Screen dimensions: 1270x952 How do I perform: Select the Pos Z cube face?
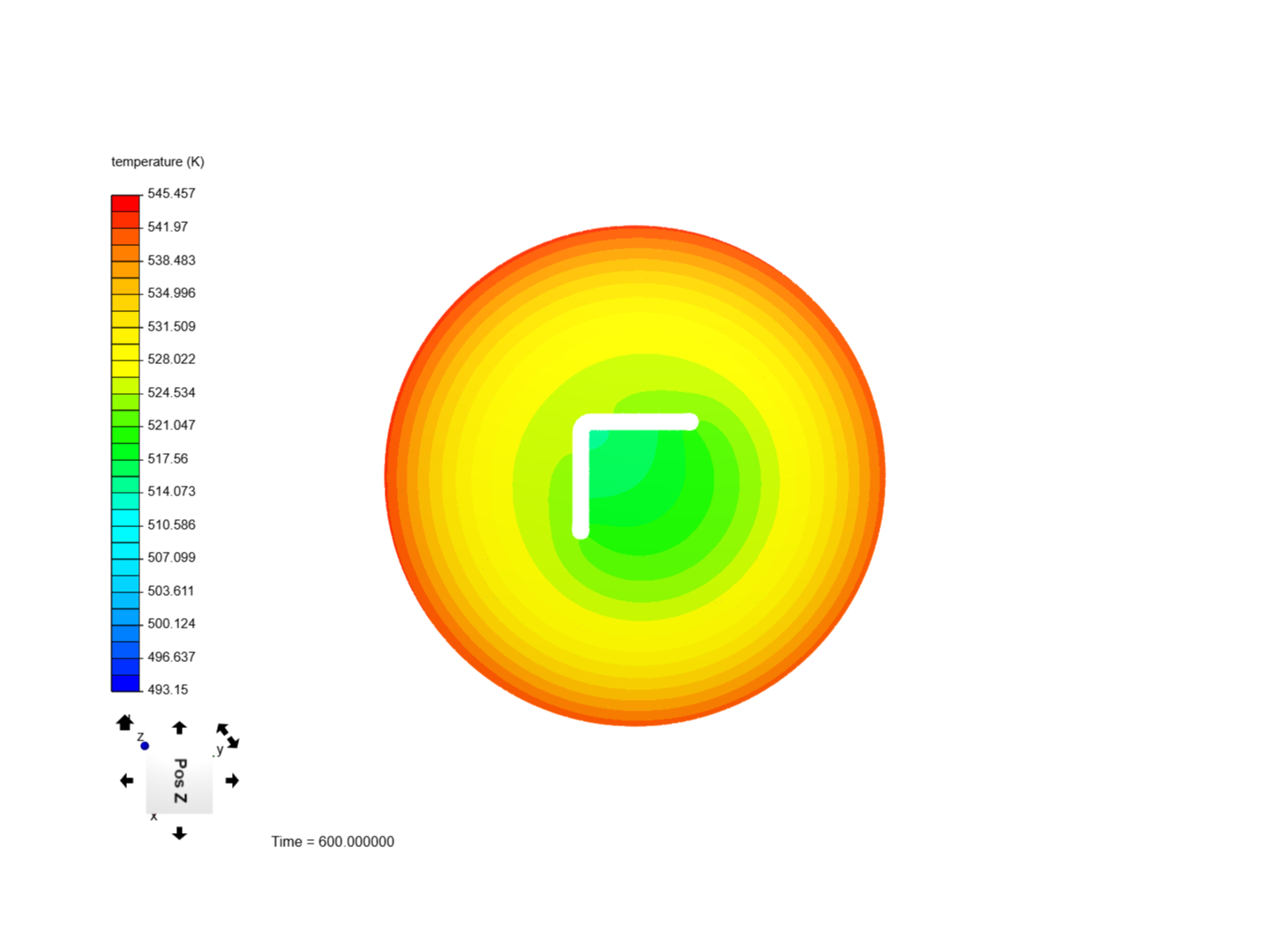(179, 781)
